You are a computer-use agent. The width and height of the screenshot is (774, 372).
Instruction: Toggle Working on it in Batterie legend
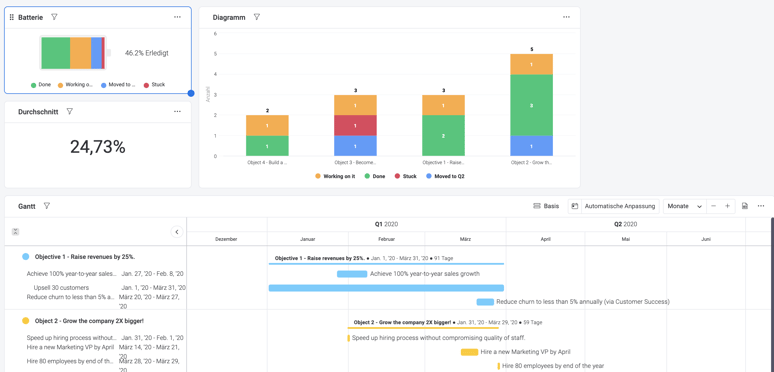click(x=75, y=85)
